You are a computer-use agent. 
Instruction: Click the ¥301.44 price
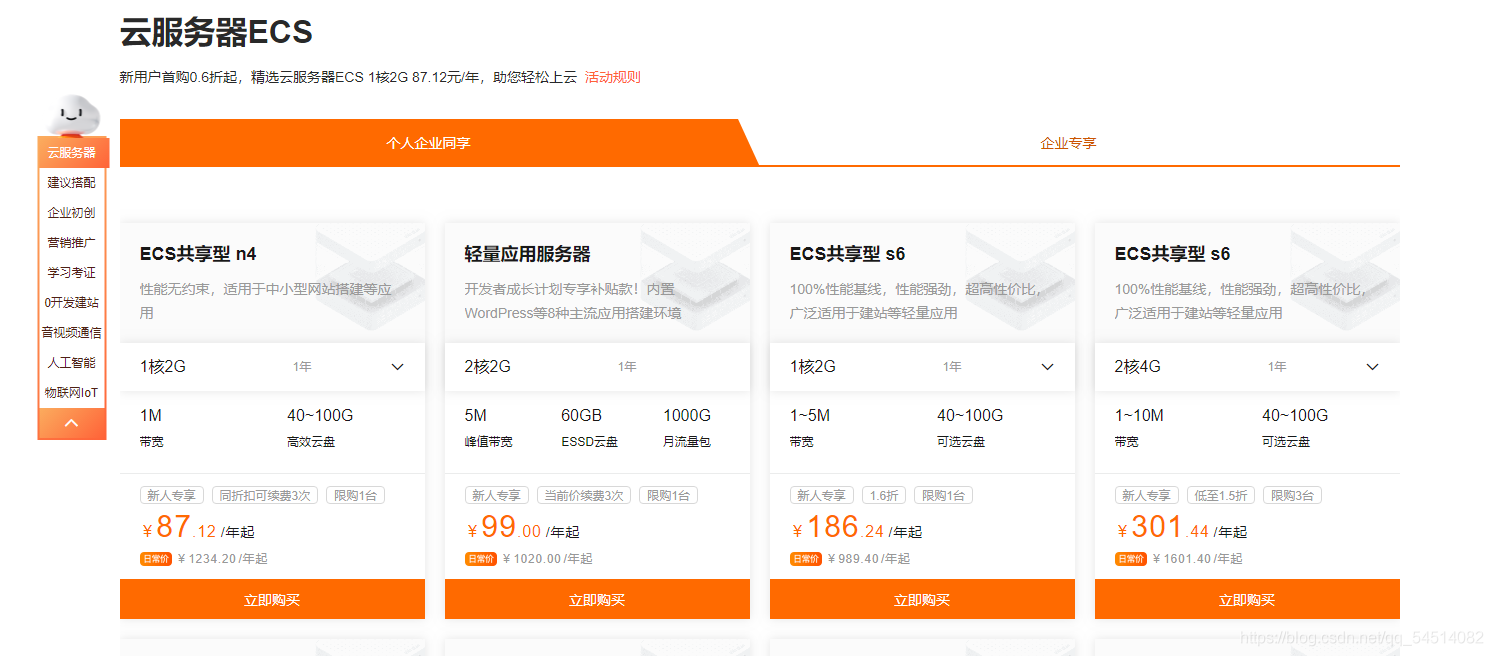point(1163,528)
